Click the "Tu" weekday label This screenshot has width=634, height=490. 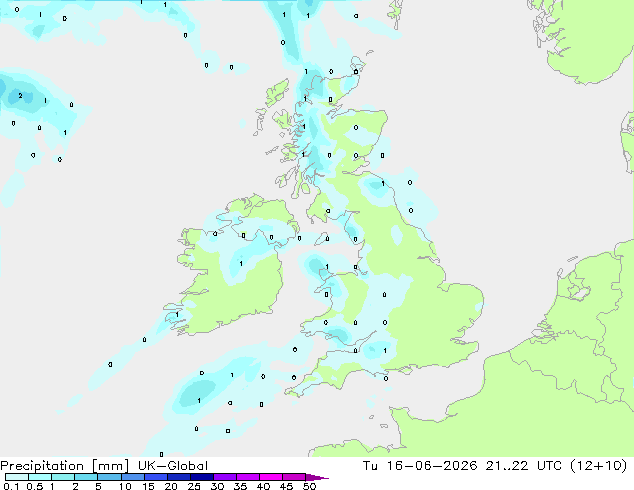(370, 466)
